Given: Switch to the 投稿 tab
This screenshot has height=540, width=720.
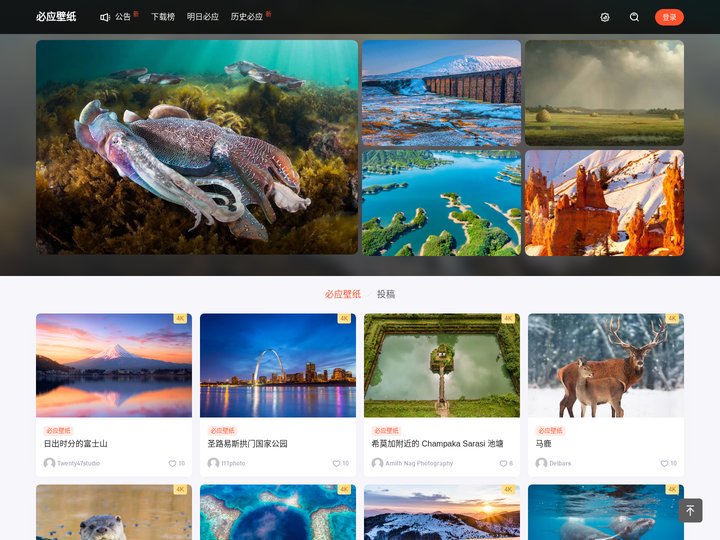Looking at the screenshot, I should point(386,294).
